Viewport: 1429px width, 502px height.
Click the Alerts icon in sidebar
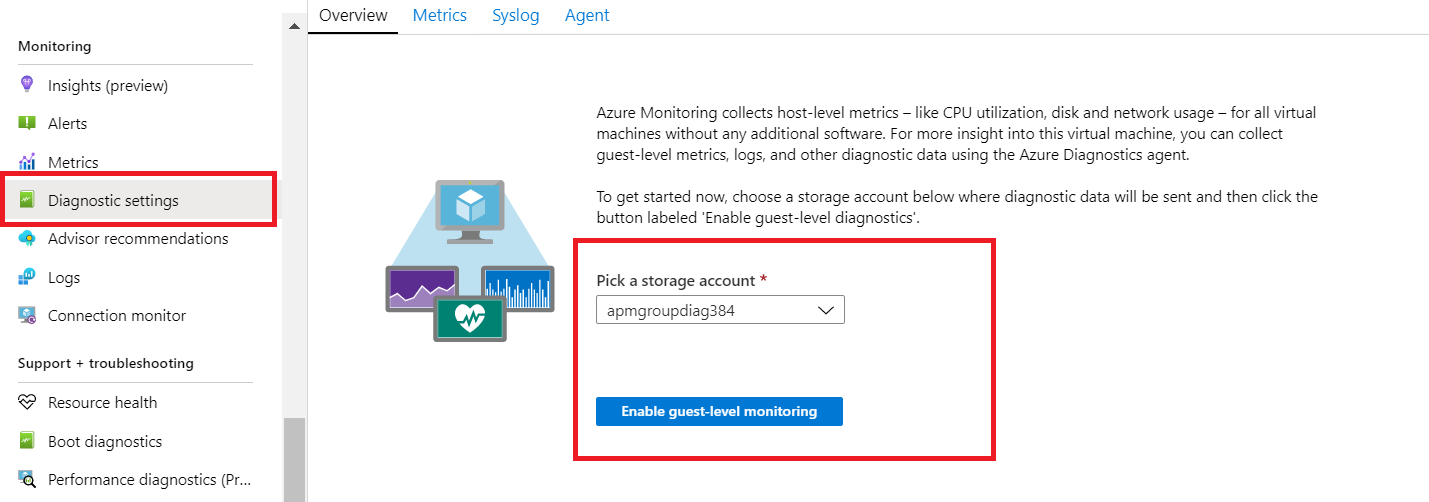point(27,123)
